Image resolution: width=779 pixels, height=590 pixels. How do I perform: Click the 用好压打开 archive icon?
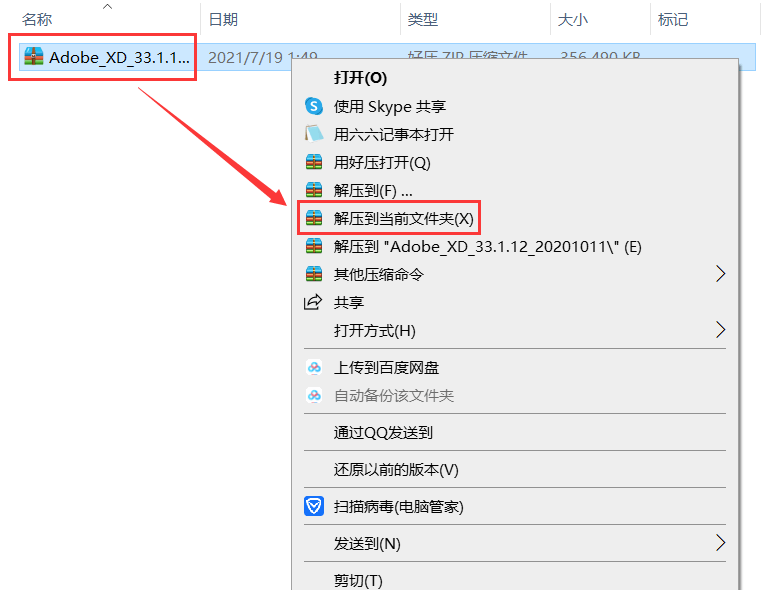point(313,162)
